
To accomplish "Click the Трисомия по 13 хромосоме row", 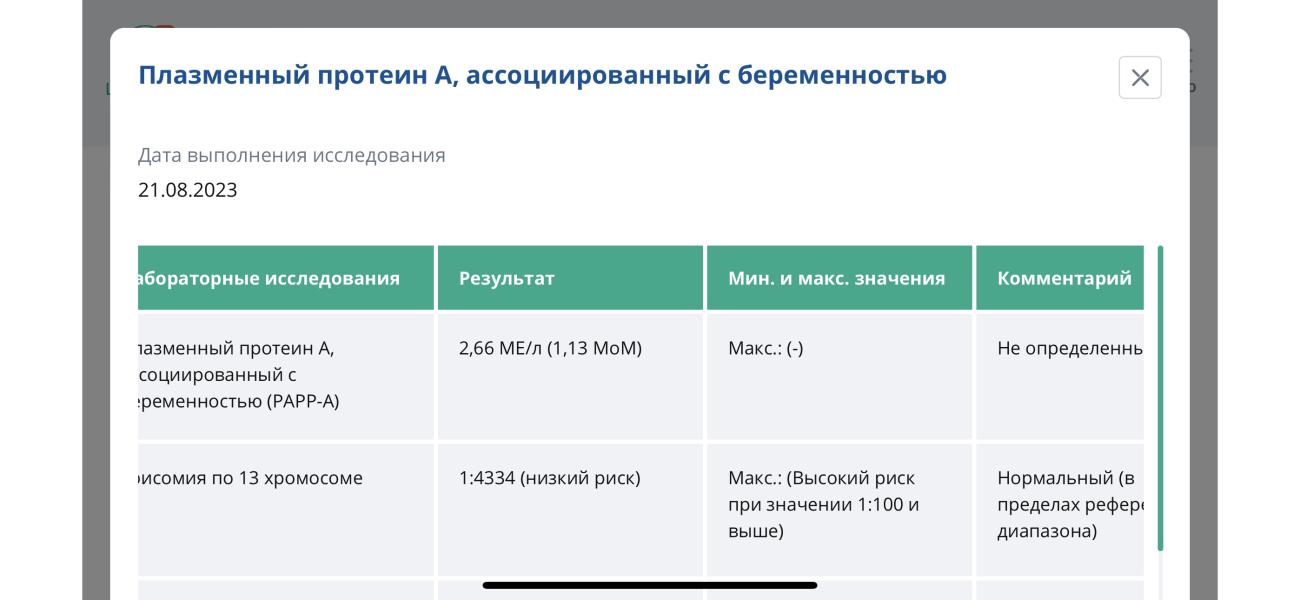I will click(x=640, y=510).
